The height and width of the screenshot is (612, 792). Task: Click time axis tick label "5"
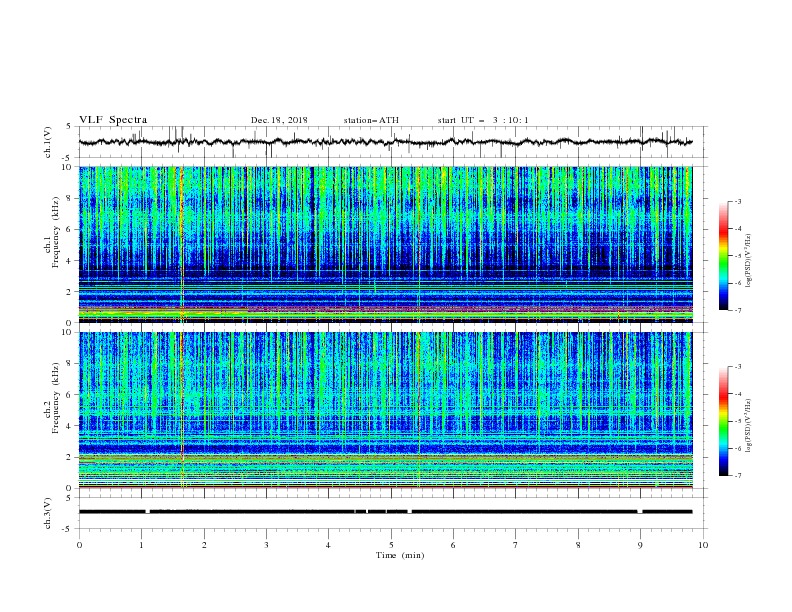pos(391,545)
